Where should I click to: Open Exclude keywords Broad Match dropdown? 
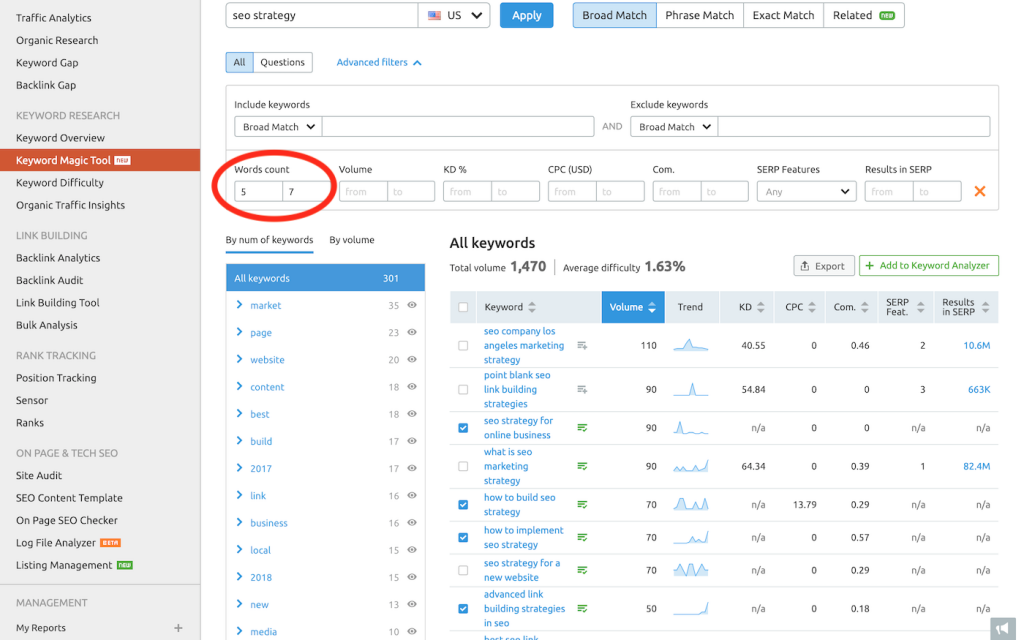[674, 127]
